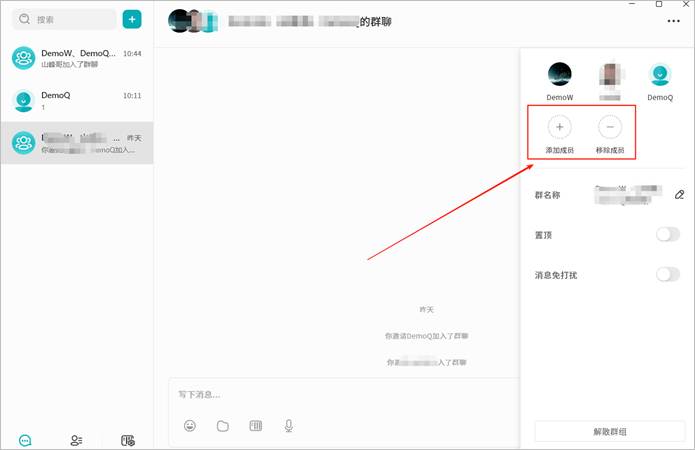Viewport: 695px width, 450px height.
Task: Select the DemoW, DemoQ group chat from 10:44
Action: [77, 58]
